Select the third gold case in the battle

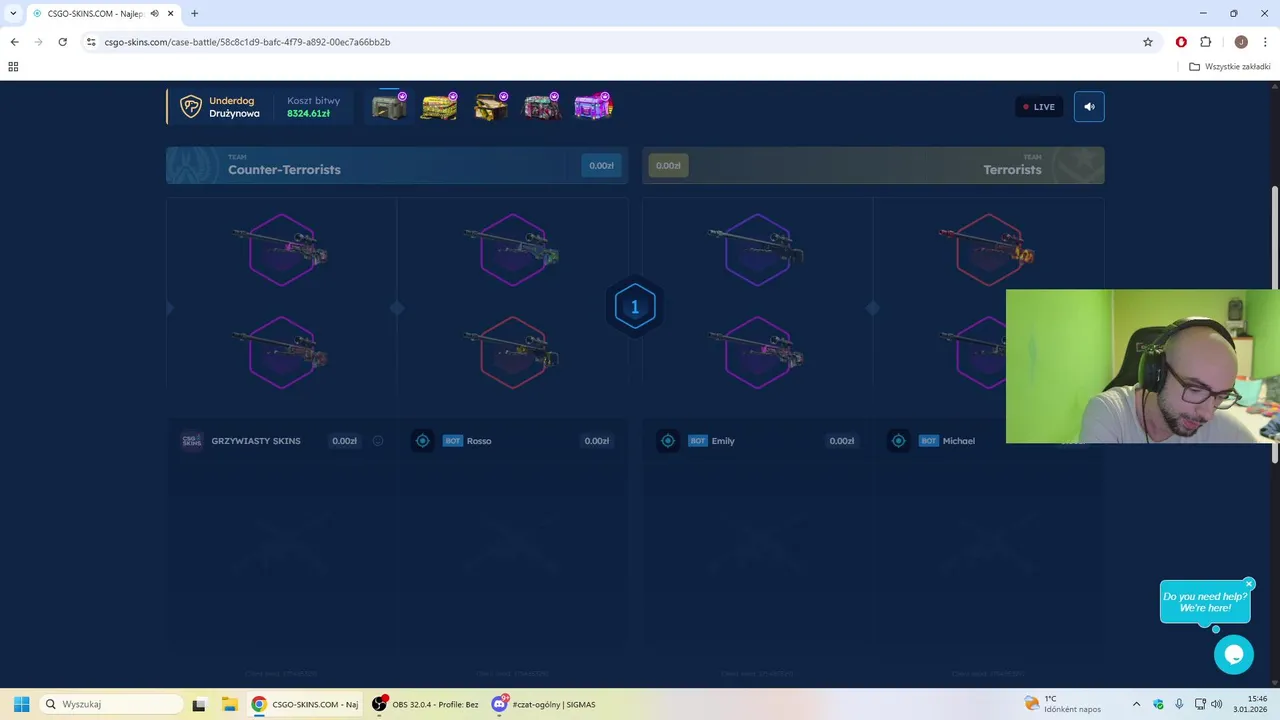(x=490, y=106)
